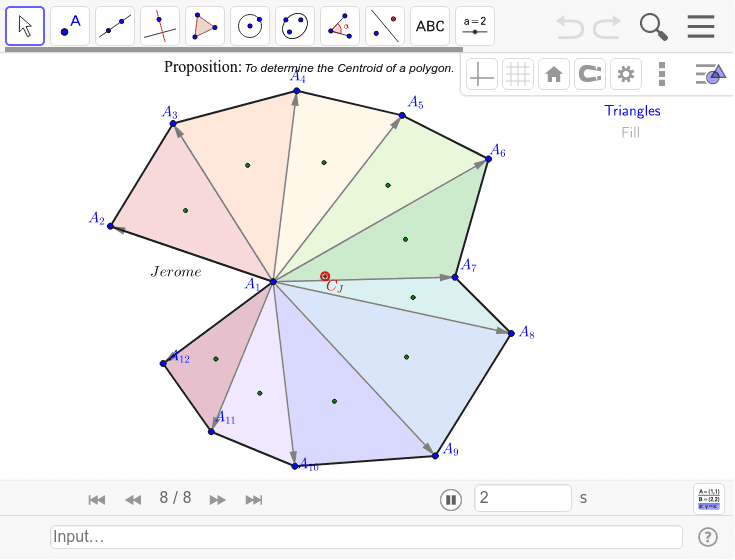Select the Perpendicular Line tool
The height and width of the screenshot is (560, 735).
click(160, 26)
